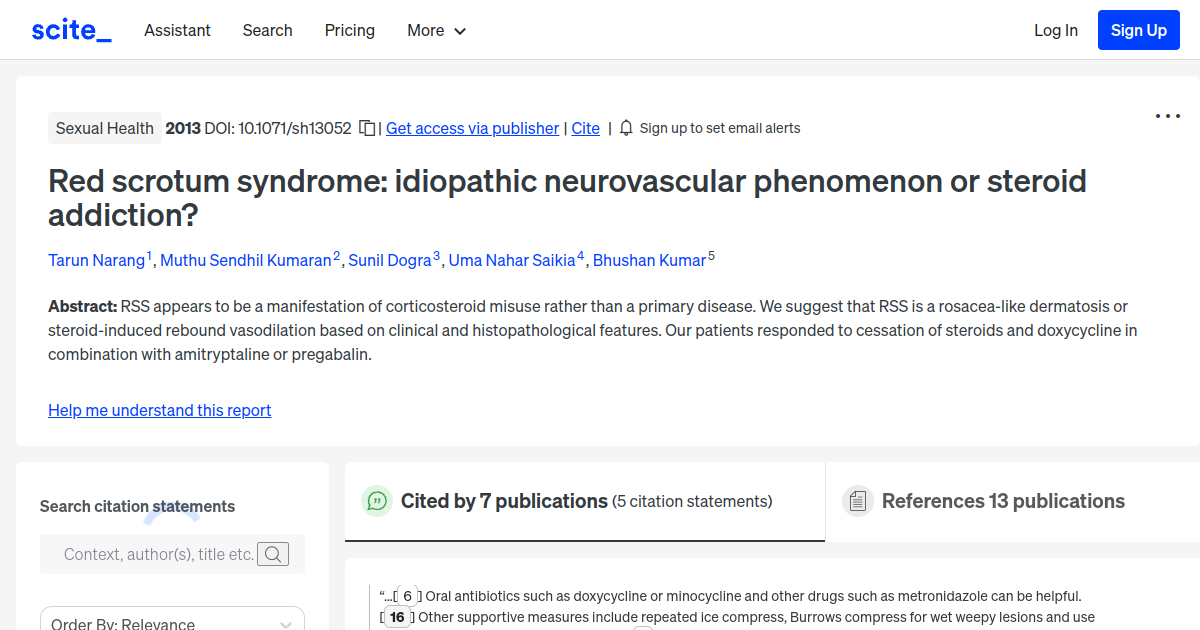Open the three-dot options menu
This screenshot has width=1200, height=630.
tap(1167, 116)
